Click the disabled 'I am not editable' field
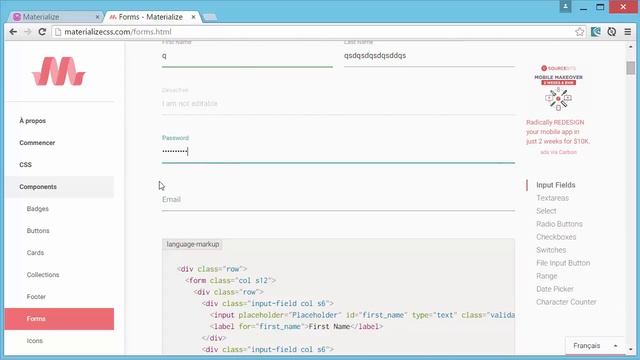This screenshot has width=640, height=360. point(338,104)
